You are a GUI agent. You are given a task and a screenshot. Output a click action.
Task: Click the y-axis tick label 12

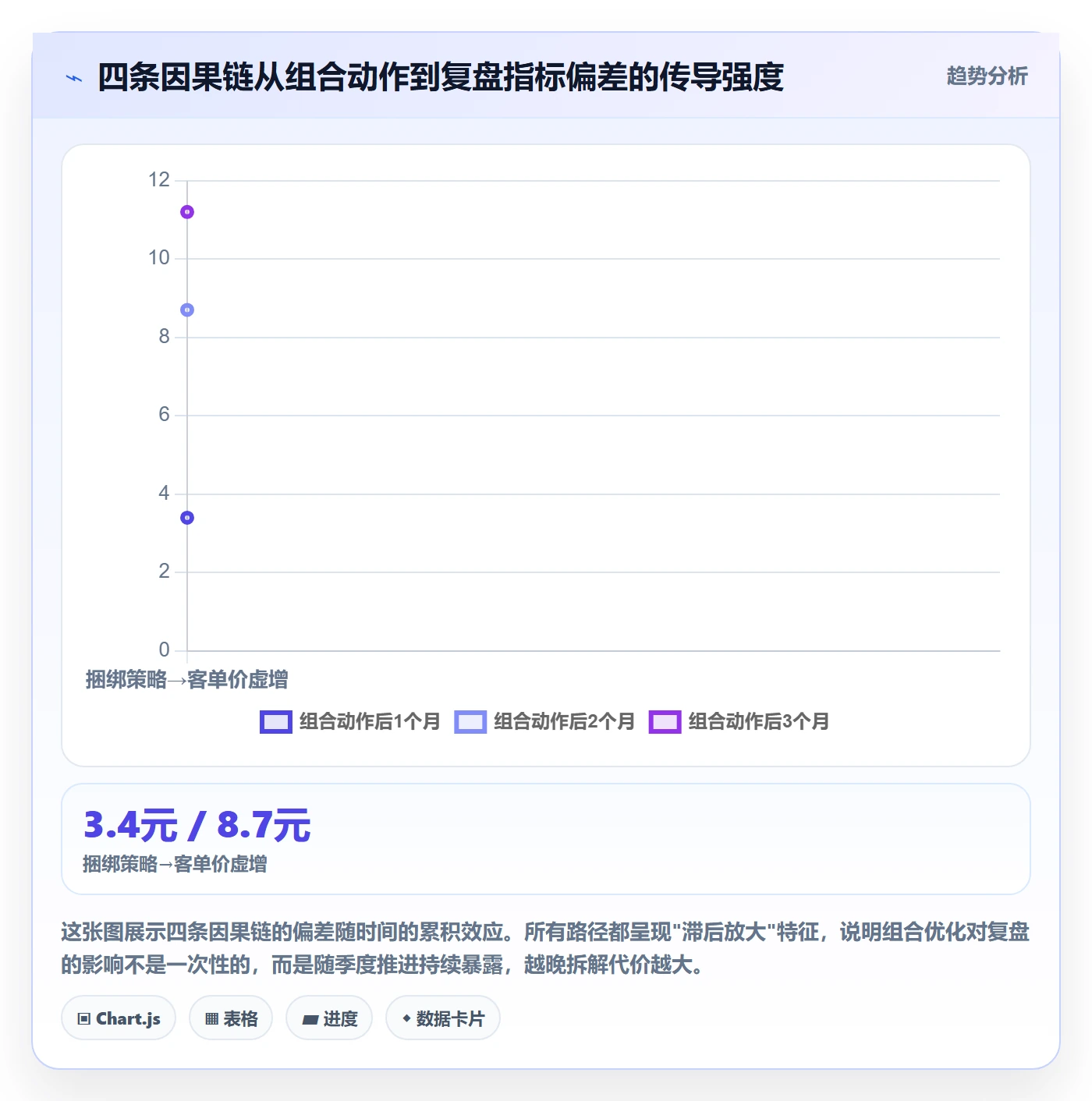click(x=159, y=180)
